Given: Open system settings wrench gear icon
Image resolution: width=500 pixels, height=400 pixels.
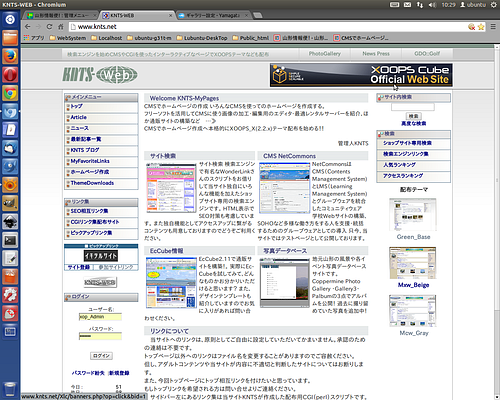Looking at the screenshot, I should click(x=10, y=295).
